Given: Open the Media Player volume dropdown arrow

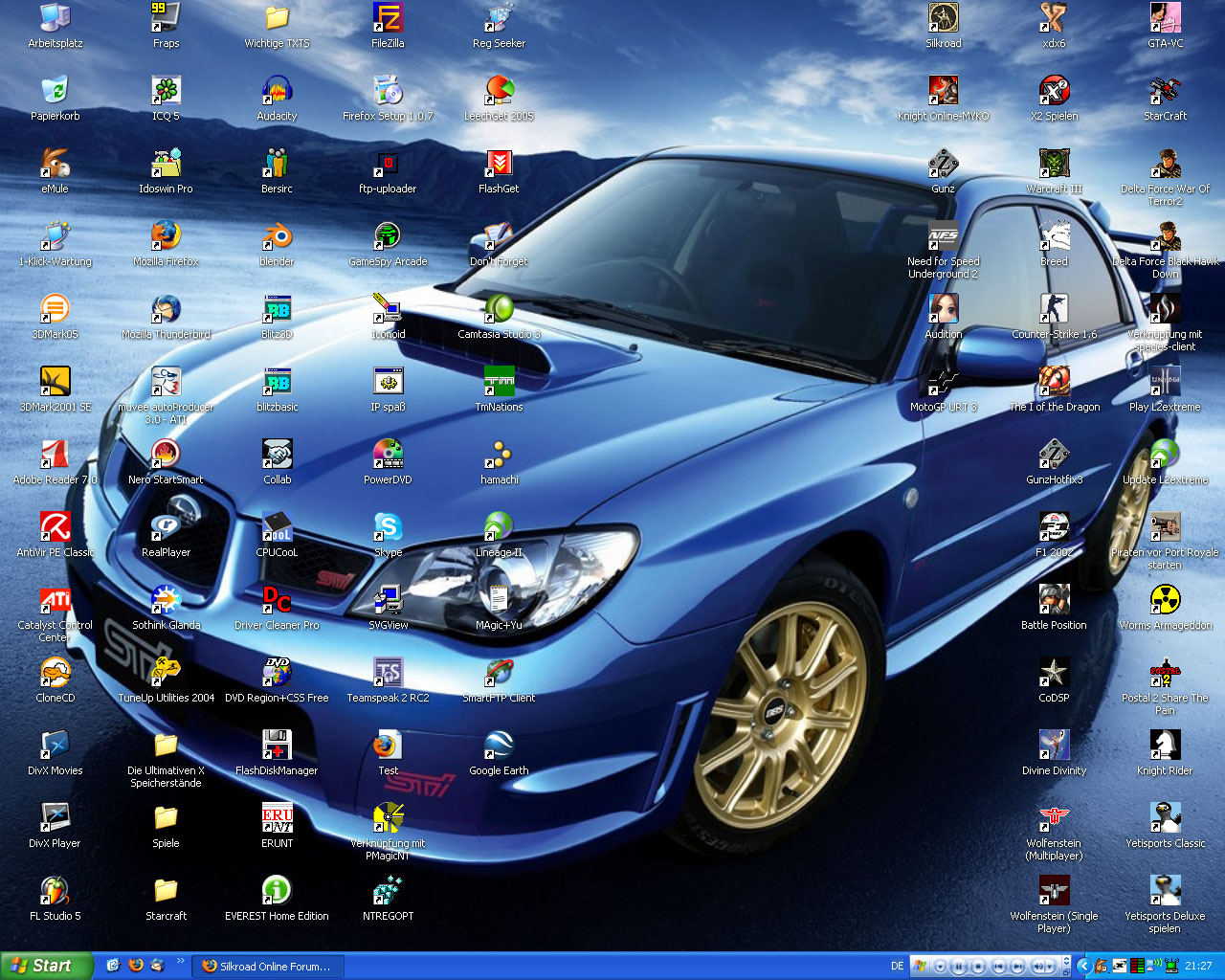Looking at the screenshot, I should pyautogui.click(x=1050, y=967).
